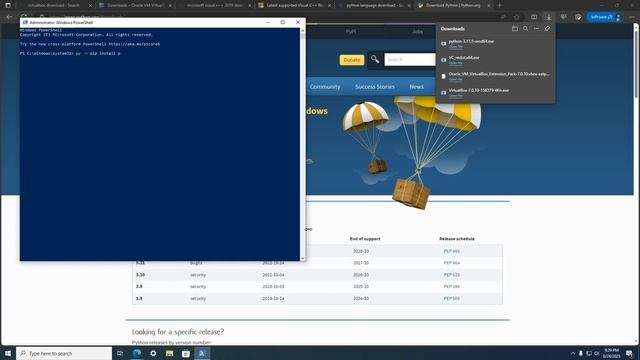
Task: Search downloads using magnifier icon
Action: [x=526, y=29]
